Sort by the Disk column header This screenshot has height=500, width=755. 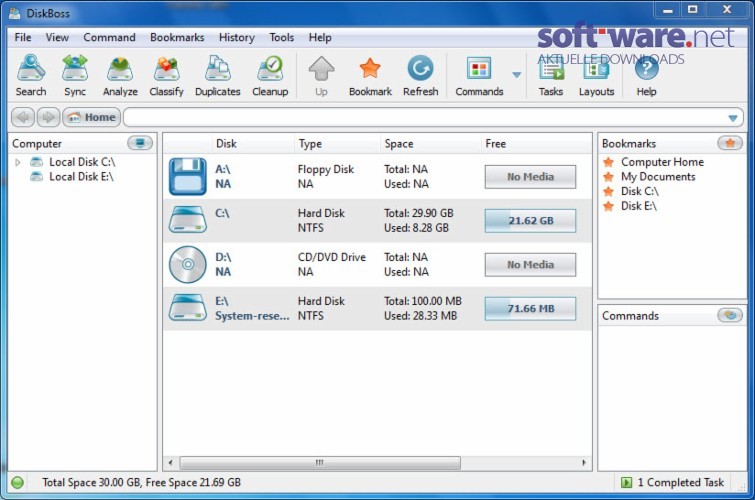(x=253, y=144)
